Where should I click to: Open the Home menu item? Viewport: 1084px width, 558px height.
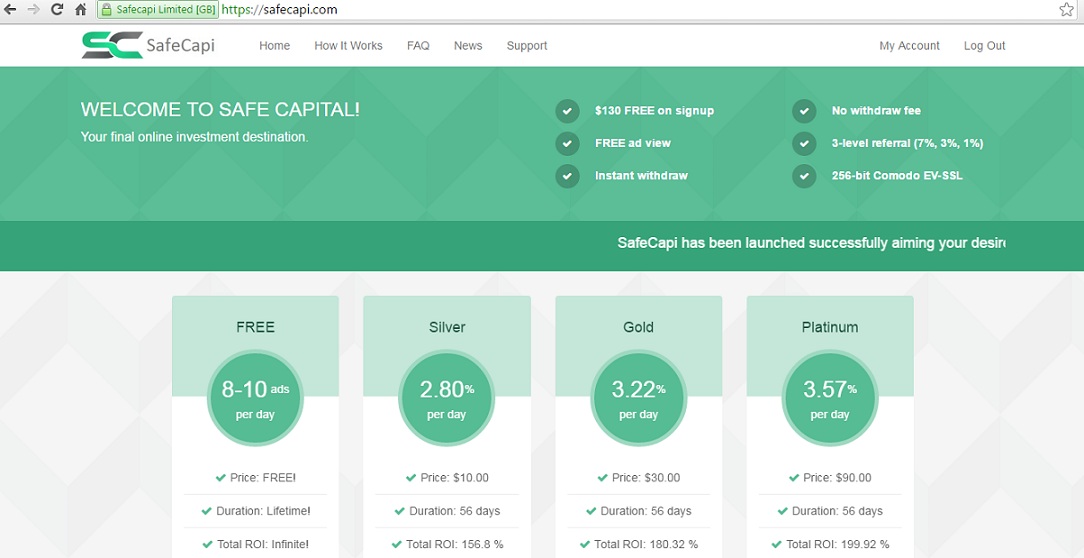(274, 46)
